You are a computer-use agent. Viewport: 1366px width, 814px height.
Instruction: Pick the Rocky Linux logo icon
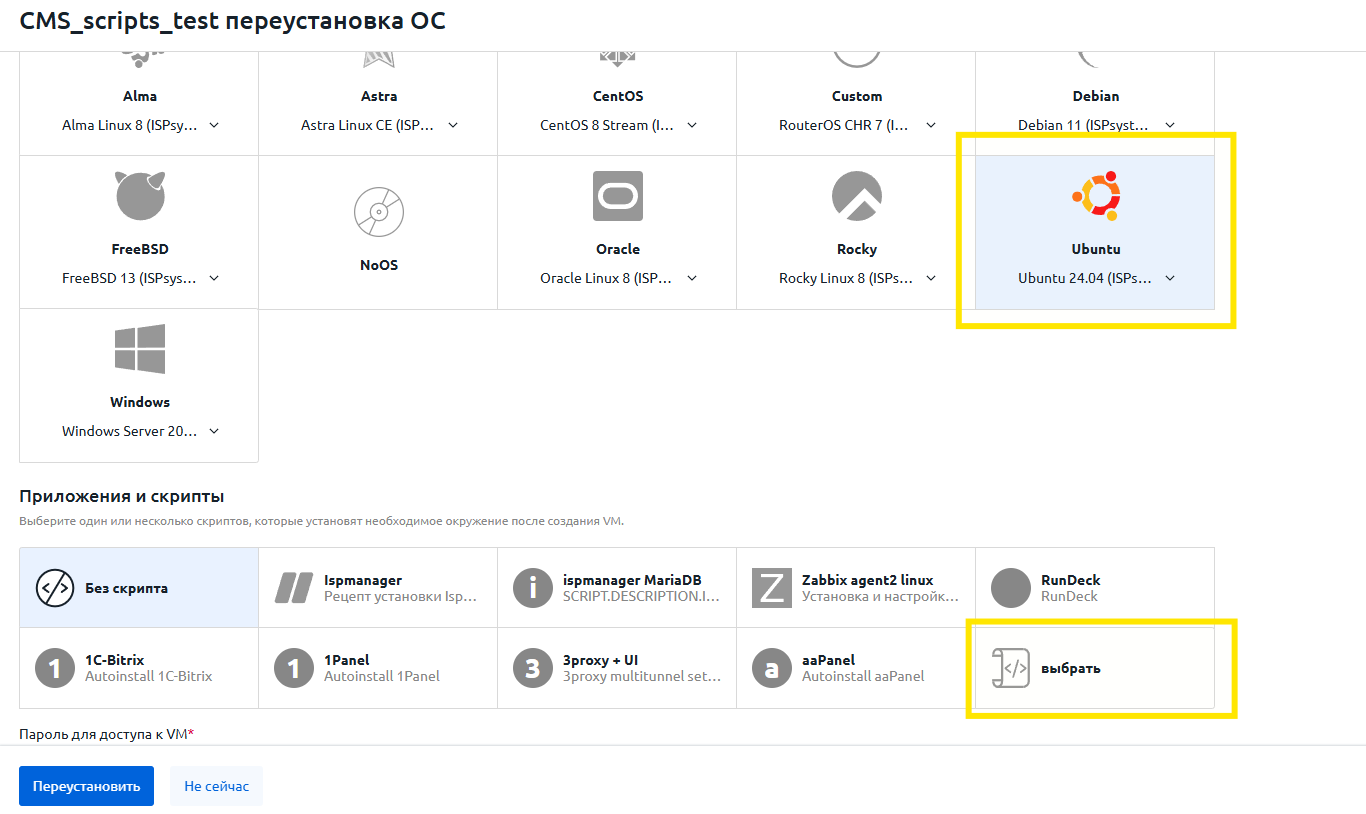pyautogui.click(x=856, y=196)
